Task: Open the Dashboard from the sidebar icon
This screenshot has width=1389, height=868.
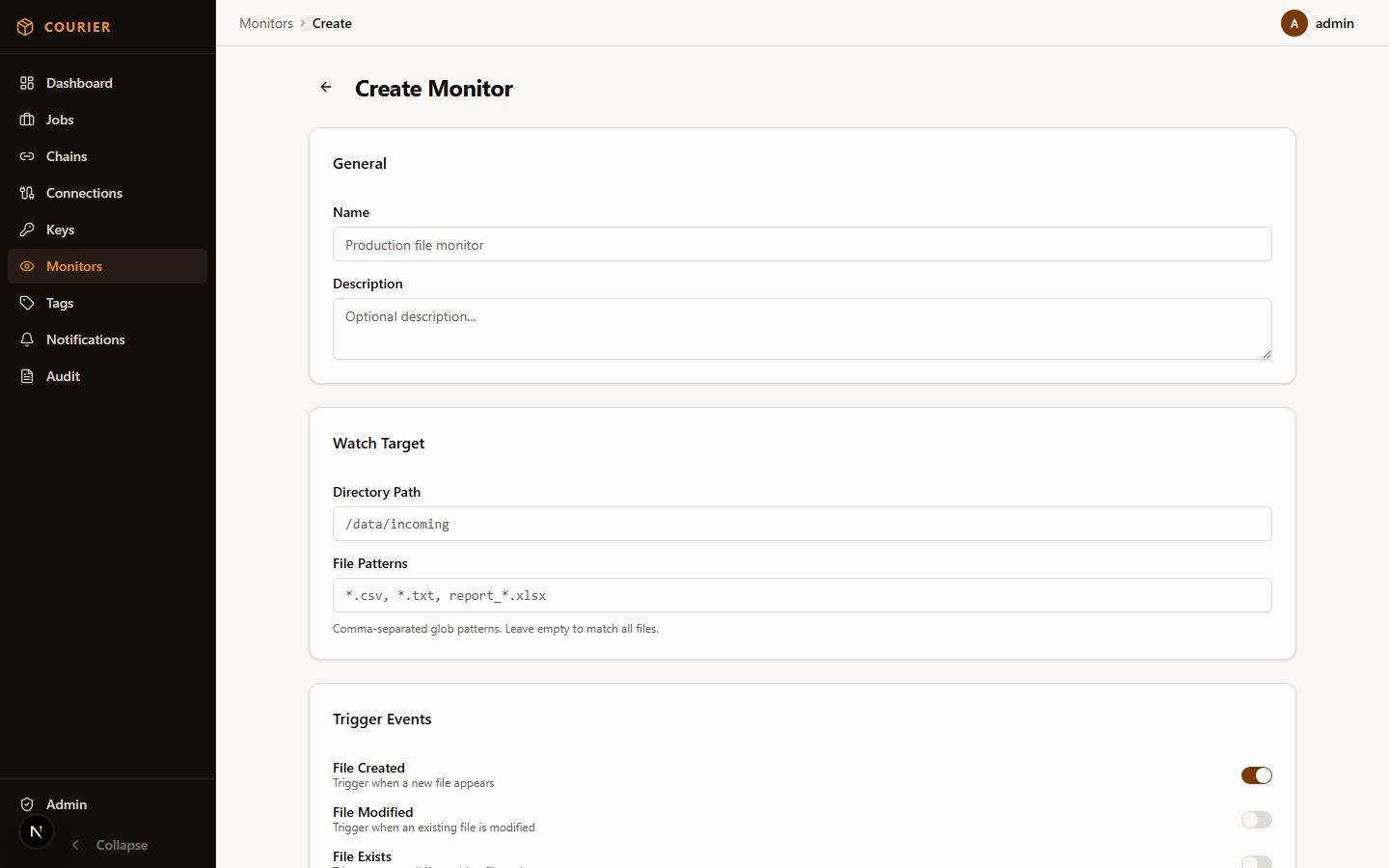Action: [27, 83]
